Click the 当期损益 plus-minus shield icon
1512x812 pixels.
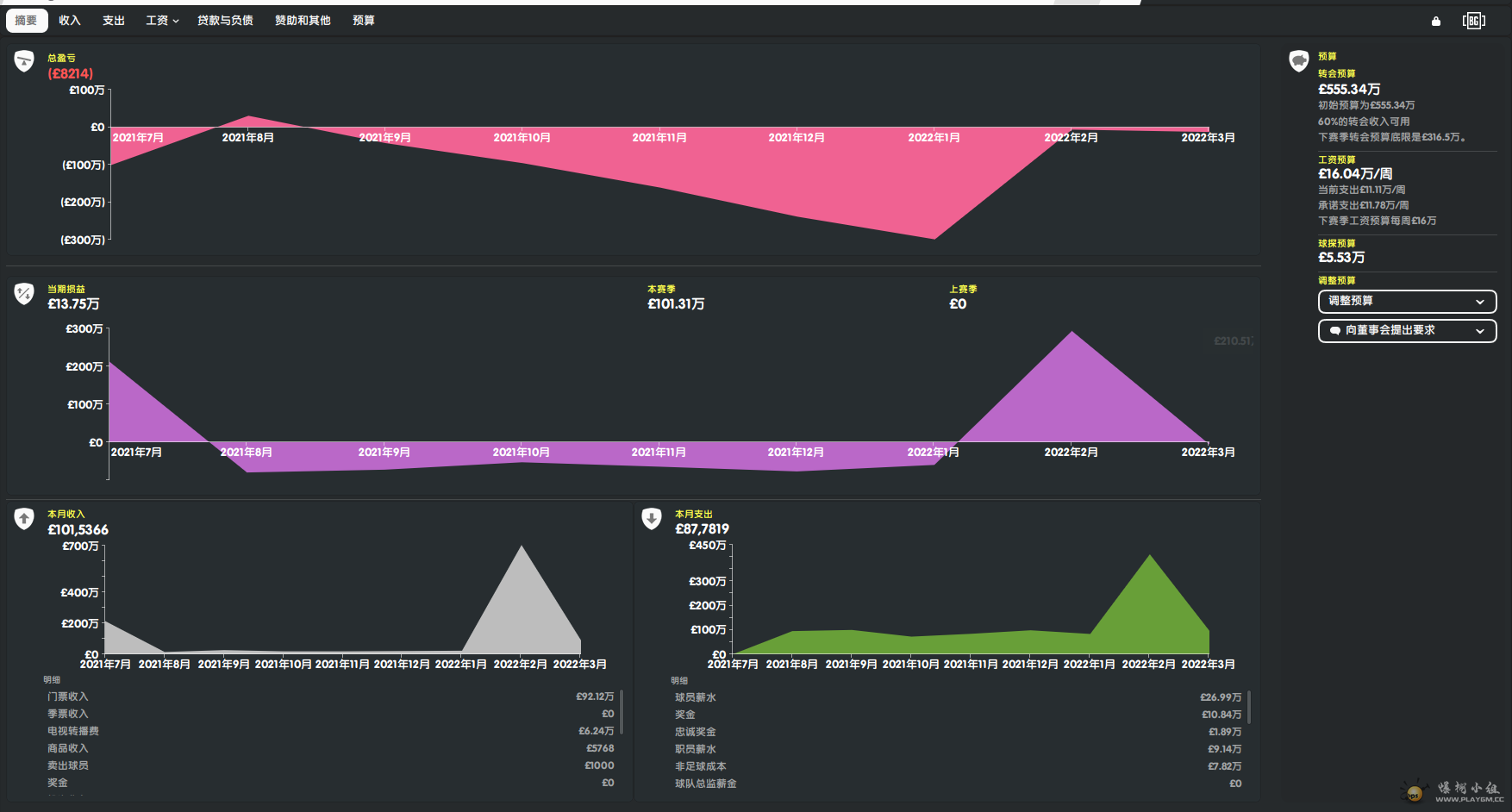coord(24,294)
